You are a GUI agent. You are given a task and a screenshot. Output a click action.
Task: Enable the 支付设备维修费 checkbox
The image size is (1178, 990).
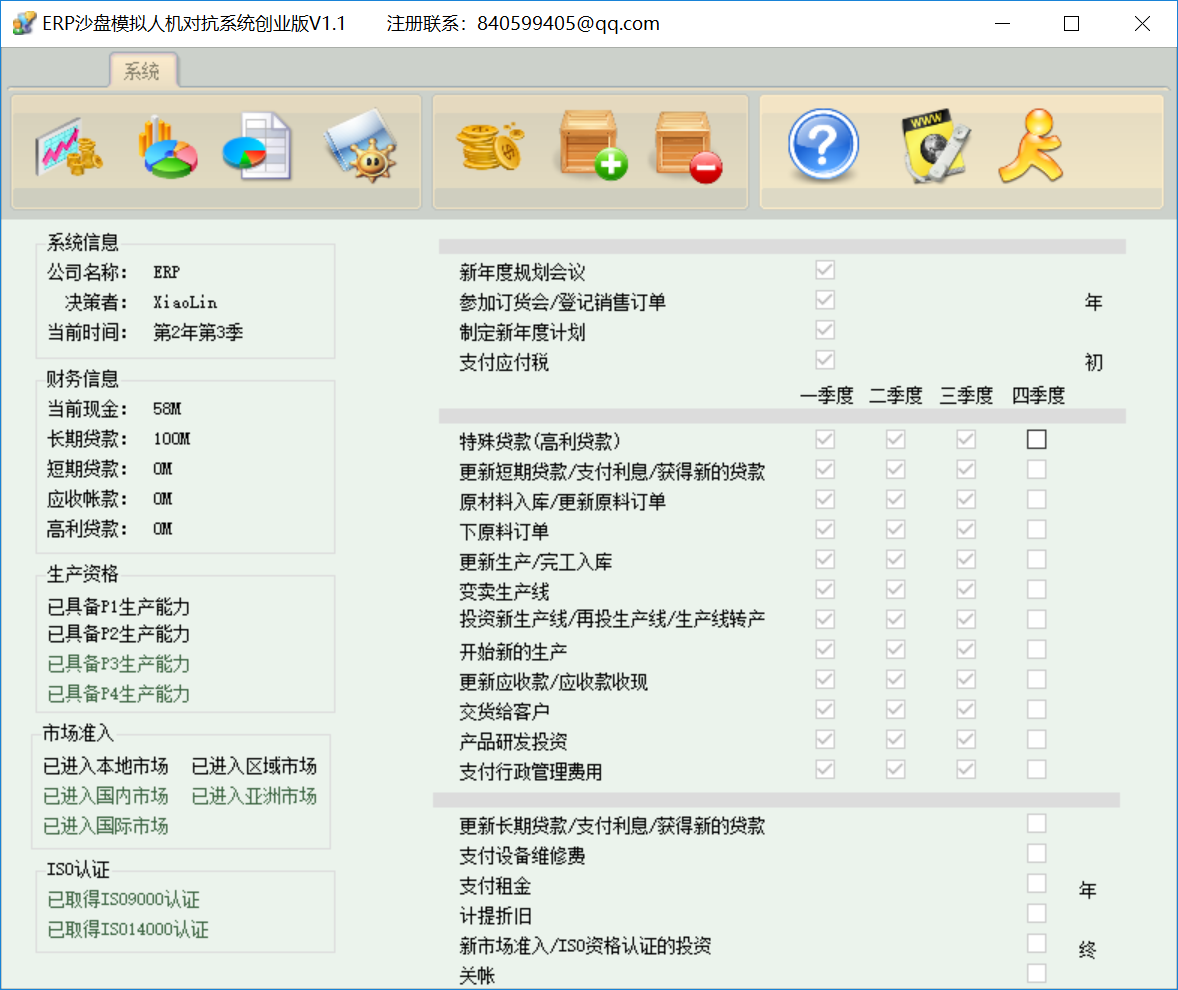point(1036,853)
